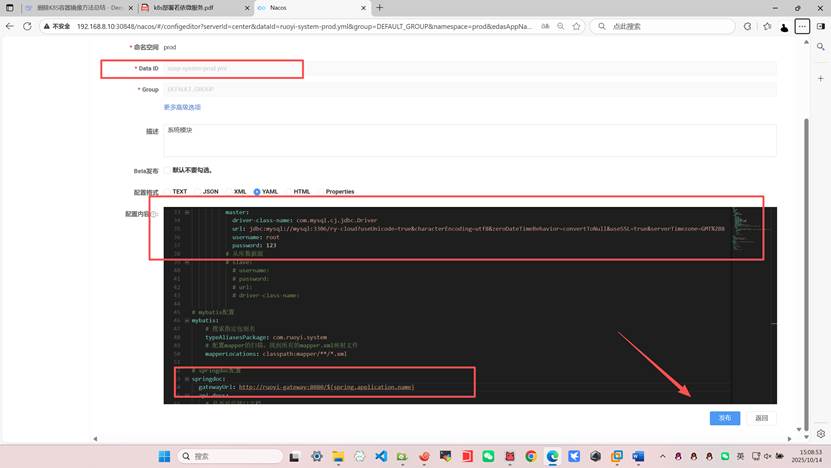Open the Windows Start menu
The width and height of the screenshot is (831, 468).
coord(164,456)
